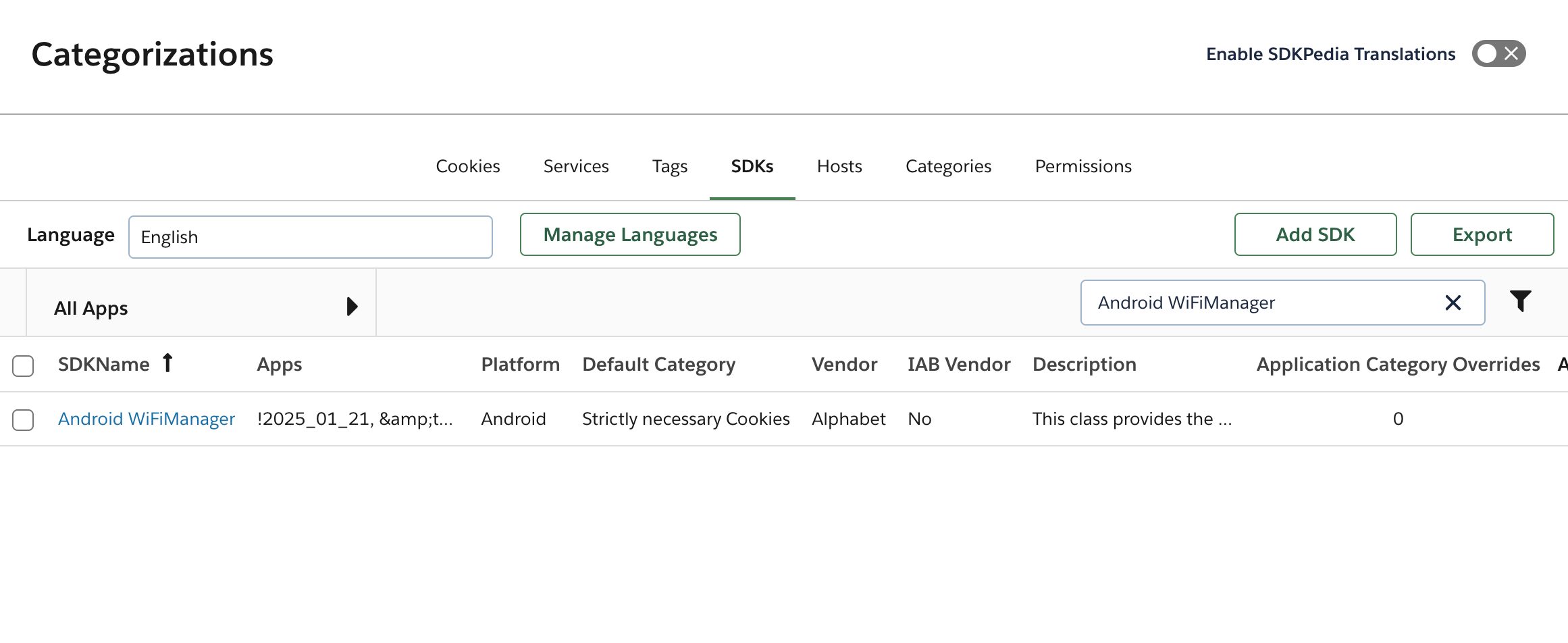Switch to the Cookies tab
1568x643 pixels.
[468, 166]
